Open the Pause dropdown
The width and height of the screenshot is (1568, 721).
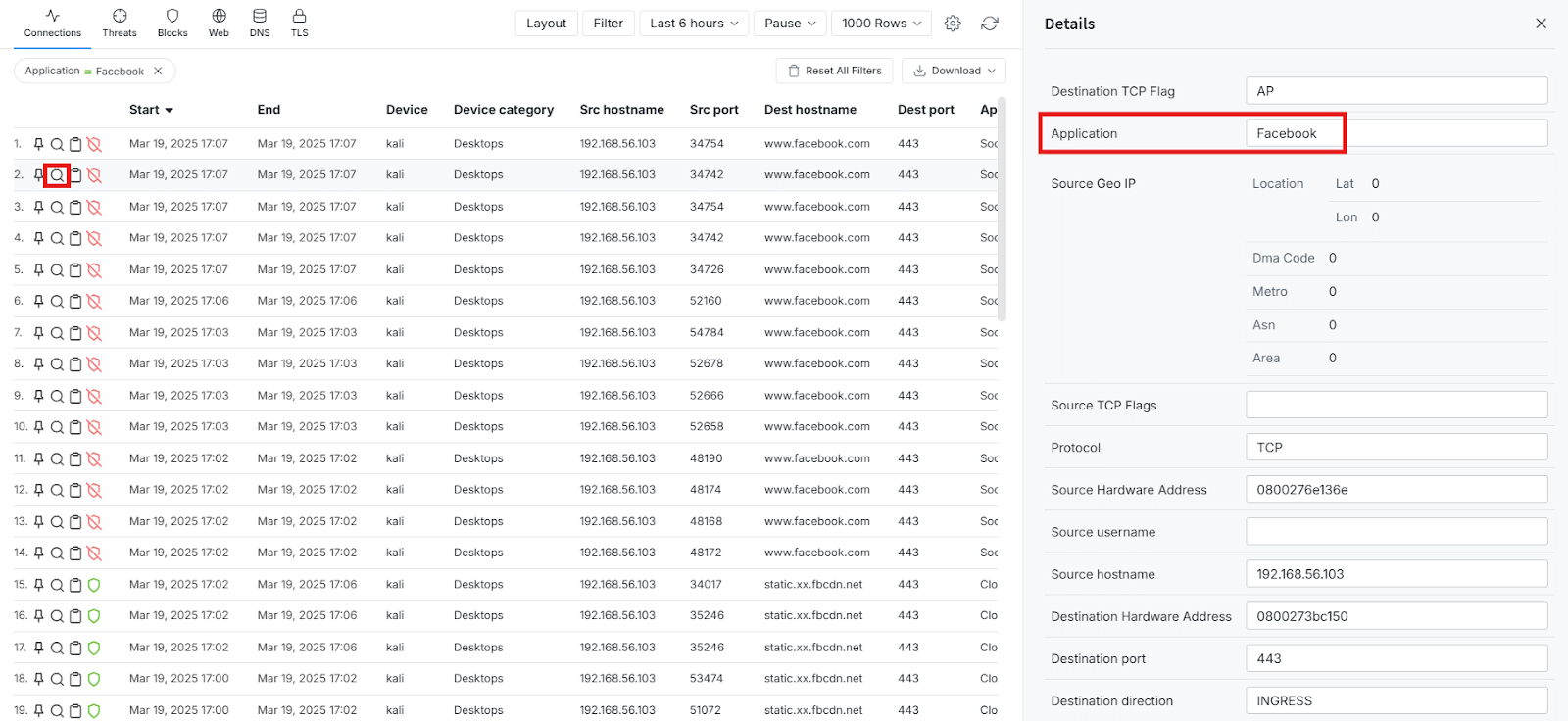click(790, 24)
